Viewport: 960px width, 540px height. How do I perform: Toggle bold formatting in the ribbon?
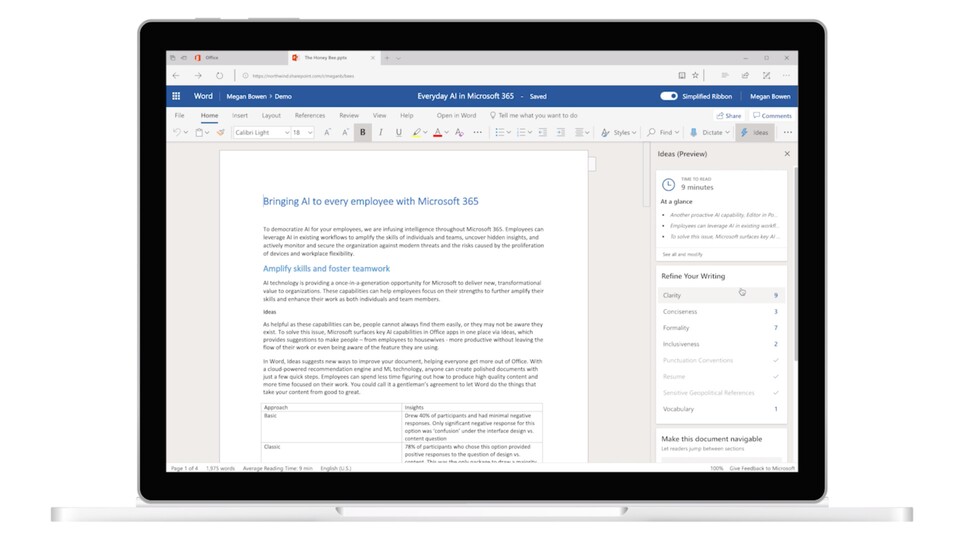coord(363,132)
